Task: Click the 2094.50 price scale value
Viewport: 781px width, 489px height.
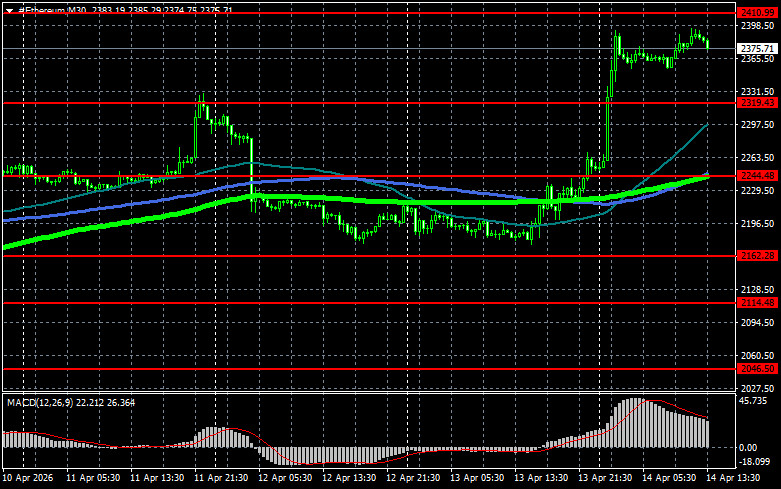Action: click(x=757, y=323)
